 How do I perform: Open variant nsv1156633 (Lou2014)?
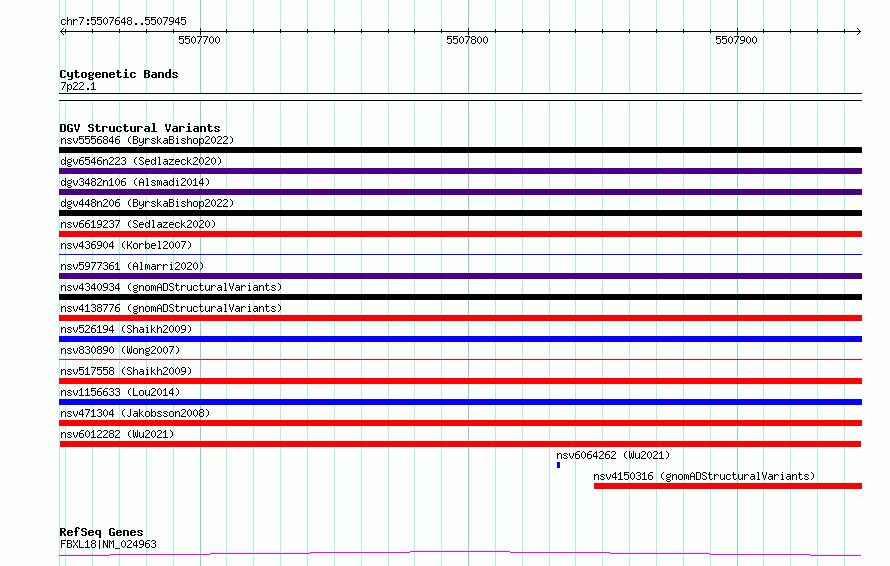120,392
